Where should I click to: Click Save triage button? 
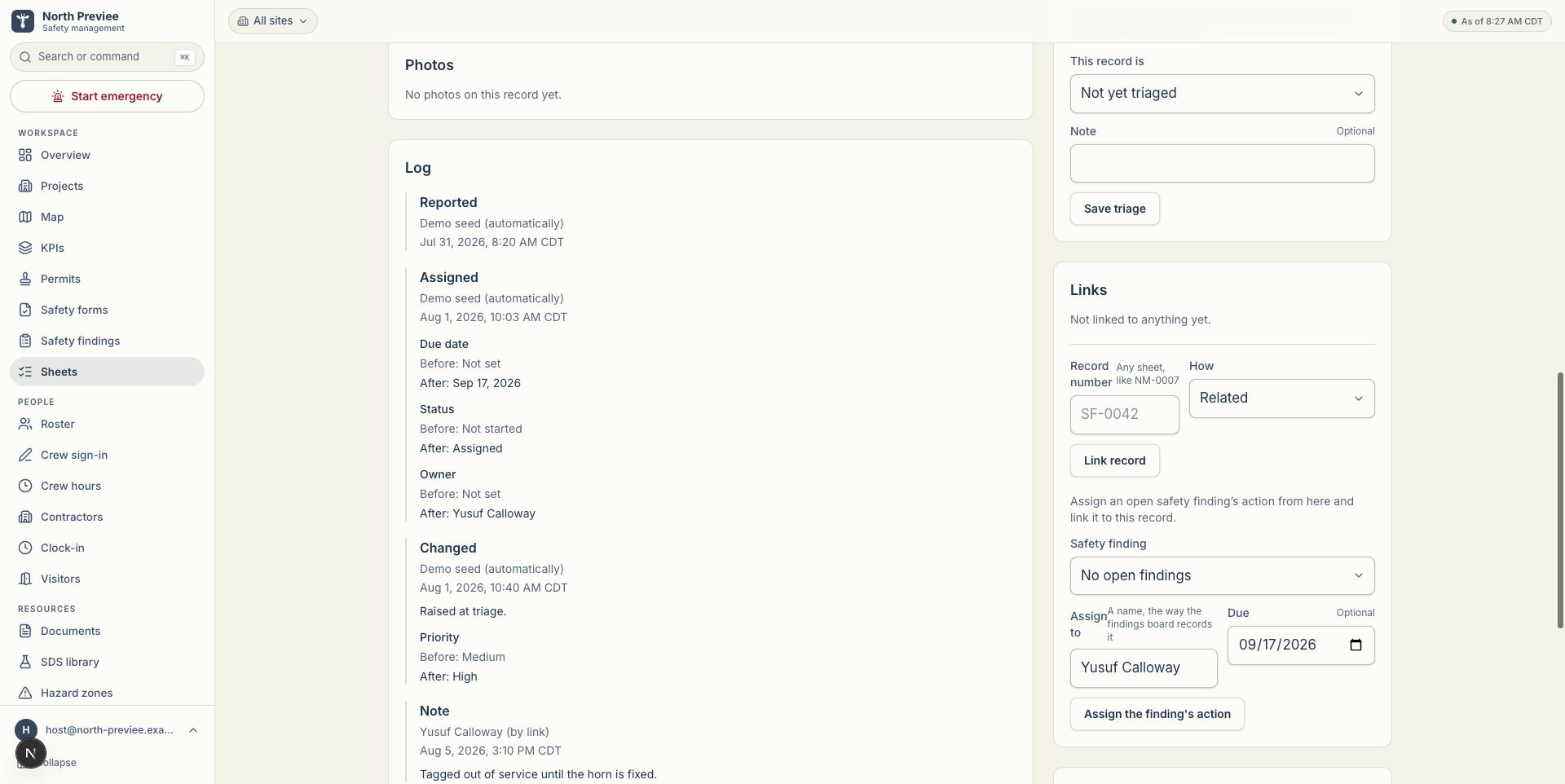[1114, 209]
